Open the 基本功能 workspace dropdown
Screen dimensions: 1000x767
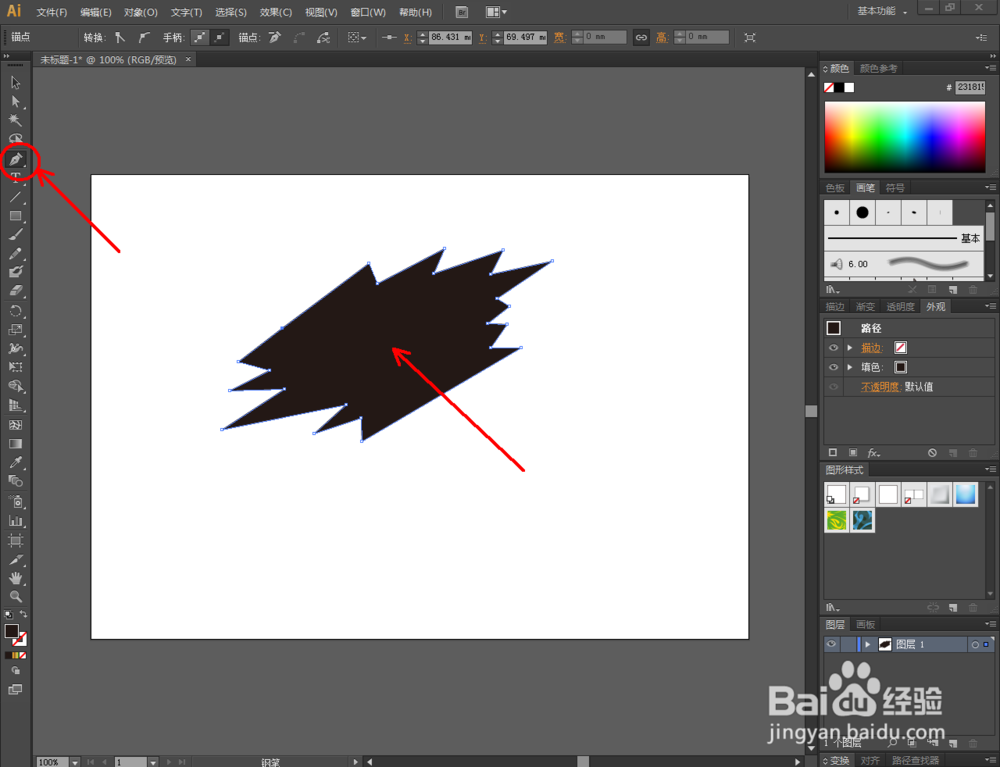tap(883, 11)
